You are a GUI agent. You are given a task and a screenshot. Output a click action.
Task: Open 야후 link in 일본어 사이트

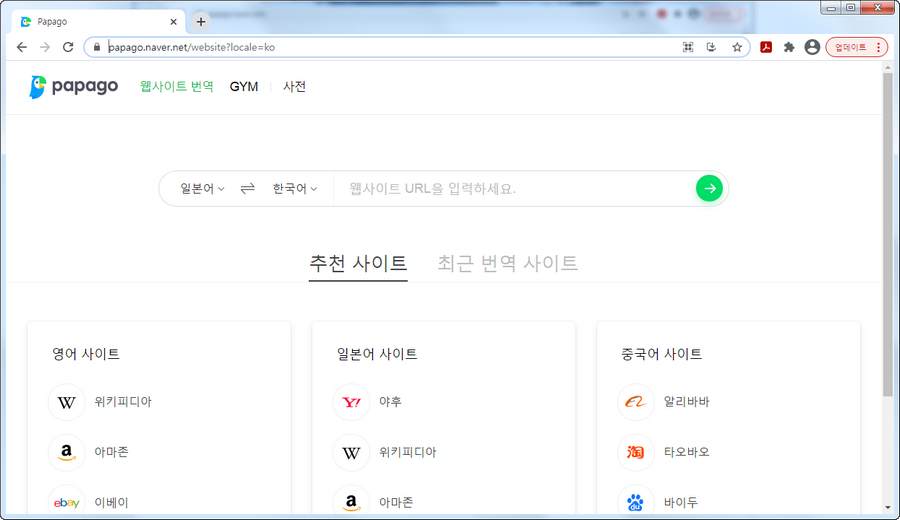390,402
